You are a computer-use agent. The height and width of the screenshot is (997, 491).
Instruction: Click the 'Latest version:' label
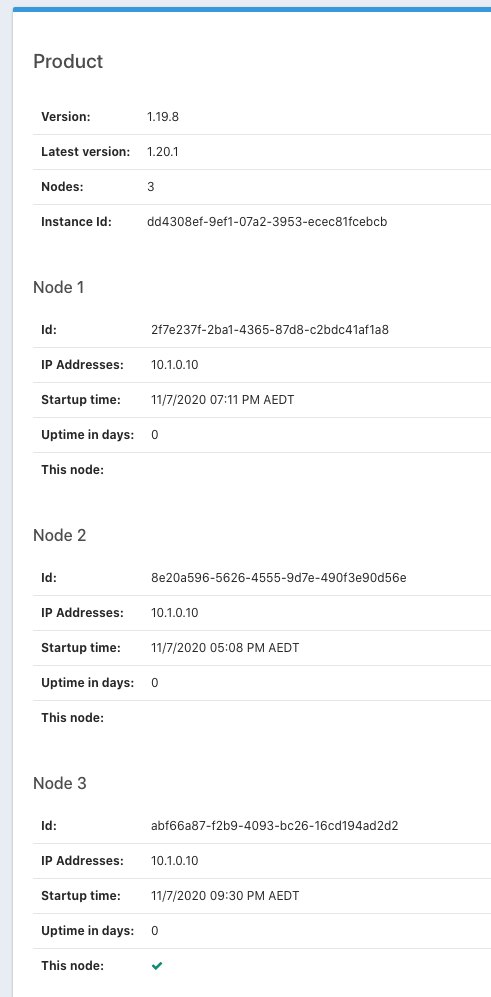pyautogui.click(x=85, y=152)
